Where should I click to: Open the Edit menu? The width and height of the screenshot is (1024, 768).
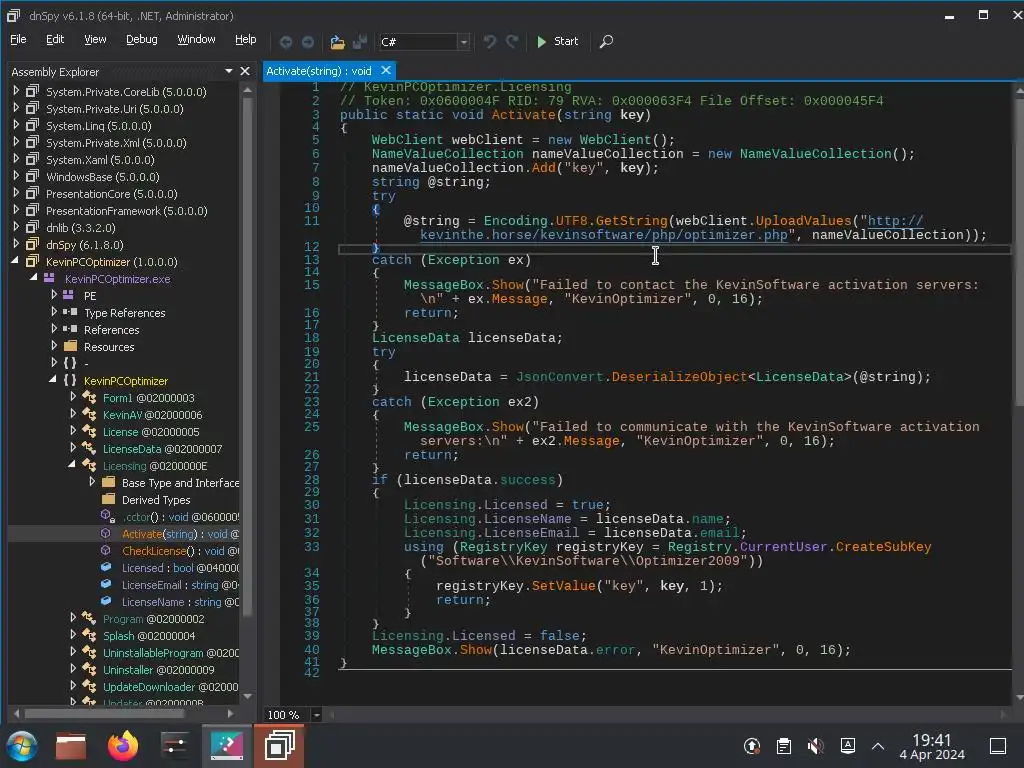55,39
